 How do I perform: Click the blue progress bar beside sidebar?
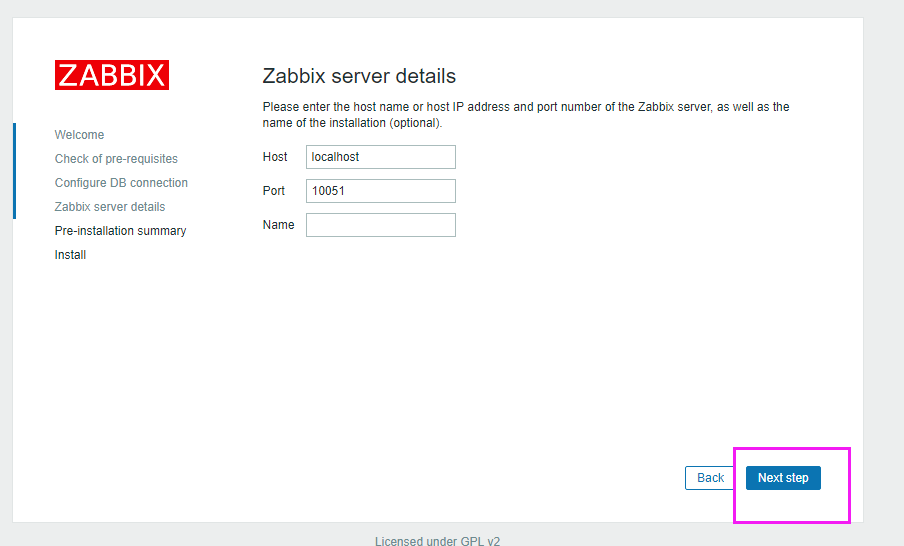[14, 170]
